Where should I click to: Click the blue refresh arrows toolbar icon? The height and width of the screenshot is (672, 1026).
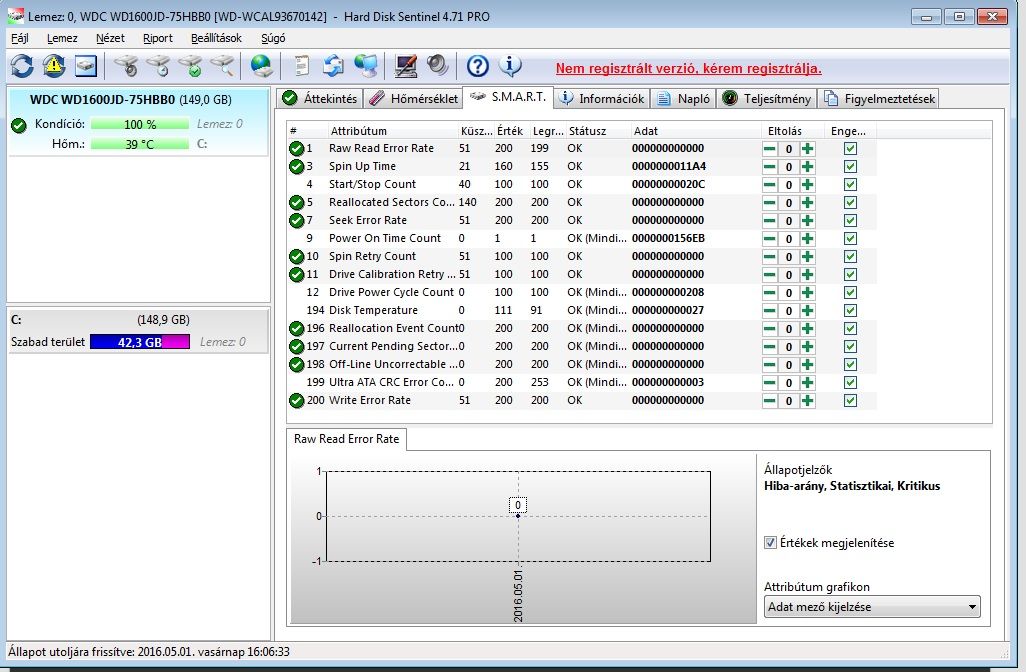coord(22,65)
